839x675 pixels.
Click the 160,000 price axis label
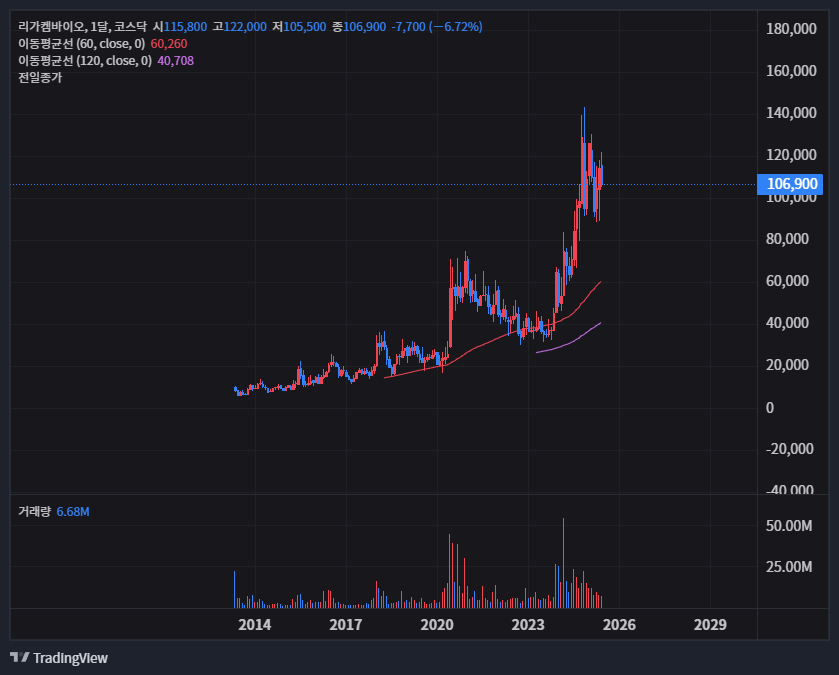point(791,71)
